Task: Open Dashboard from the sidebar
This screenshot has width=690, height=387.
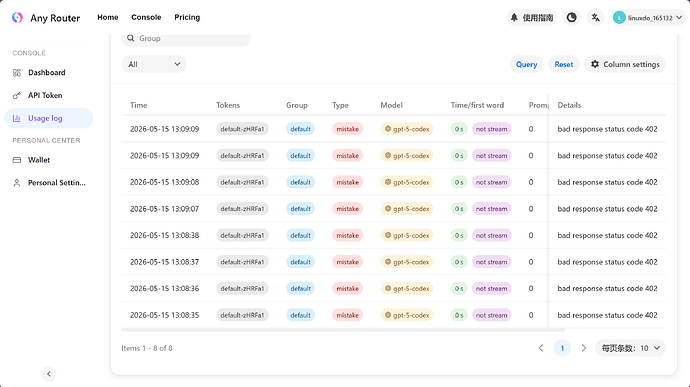Action: pyautogui.click(x=49, y=73)
